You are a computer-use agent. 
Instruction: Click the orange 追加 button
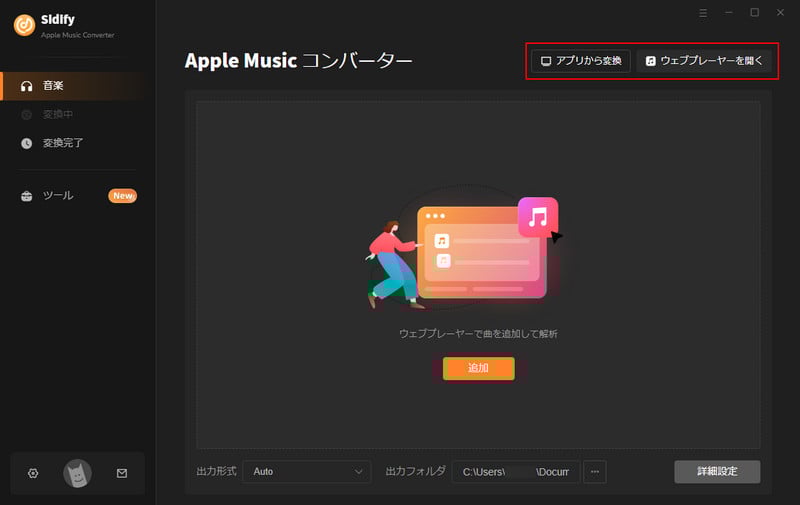coord(479,368)
